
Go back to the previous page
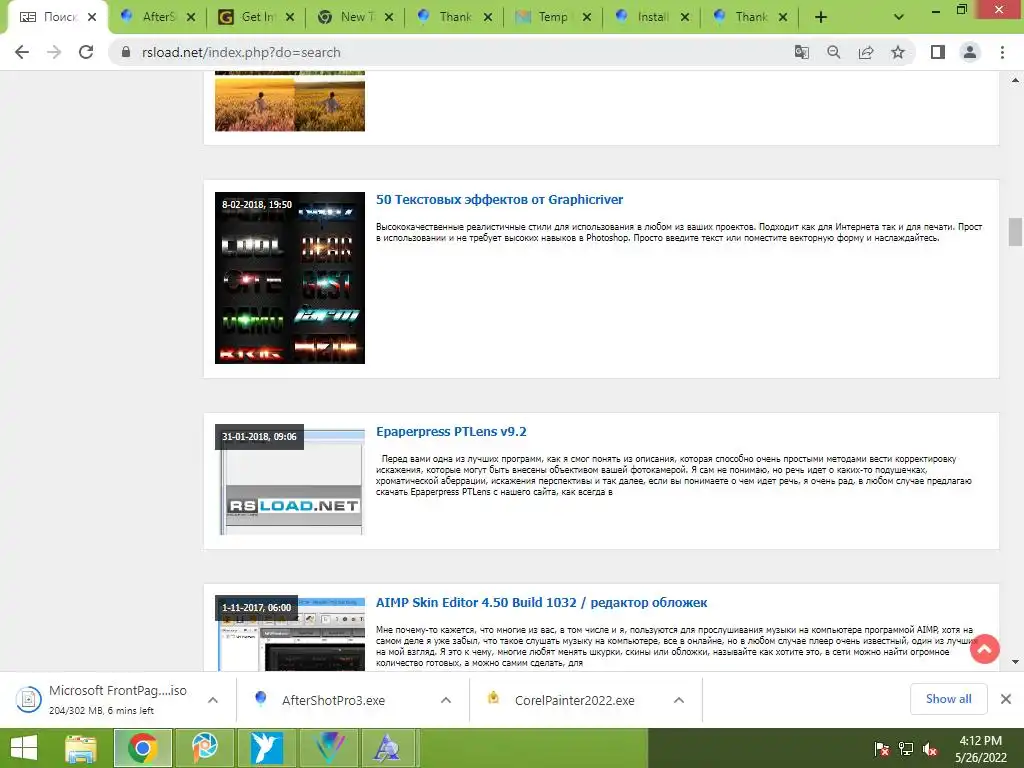[22, 52]
